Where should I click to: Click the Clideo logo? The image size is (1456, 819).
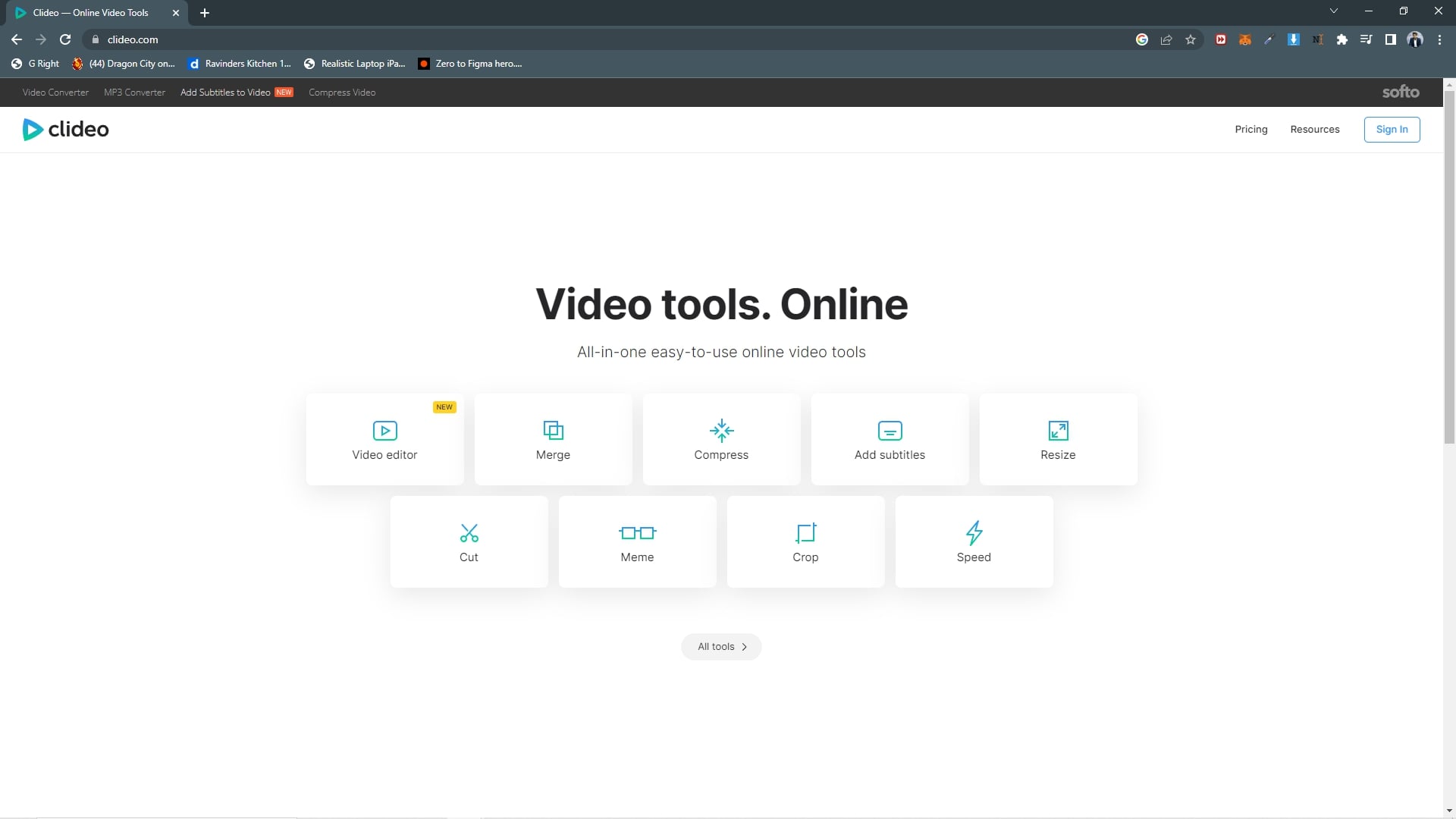coord(66,130)
